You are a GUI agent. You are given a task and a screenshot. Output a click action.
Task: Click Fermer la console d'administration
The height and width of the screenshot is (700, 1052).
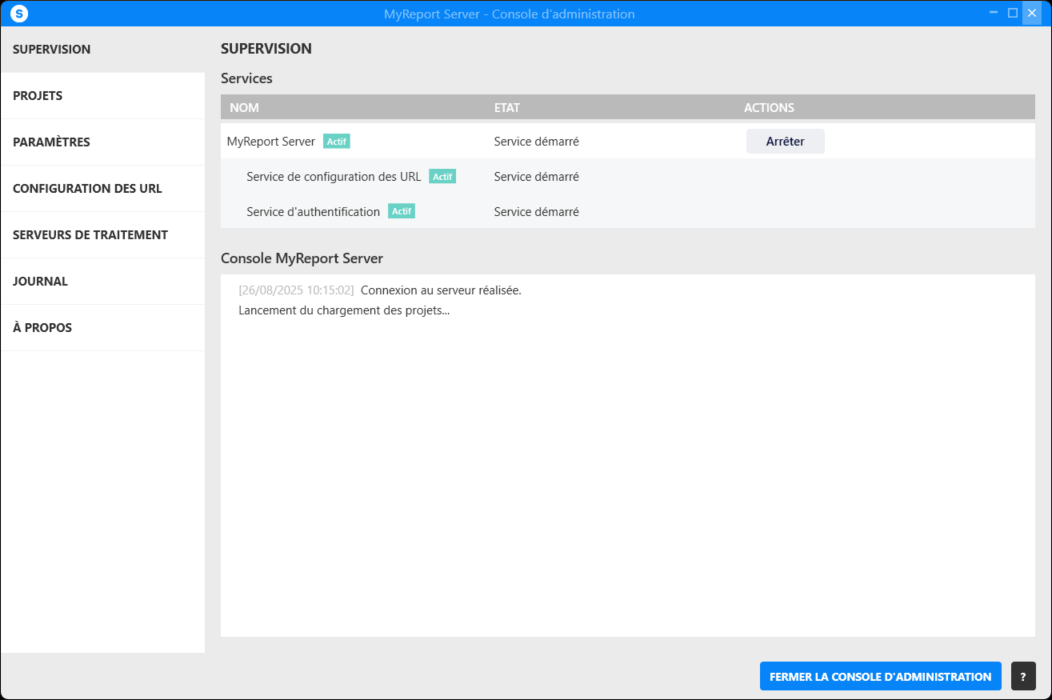click(x=880, y=677)
